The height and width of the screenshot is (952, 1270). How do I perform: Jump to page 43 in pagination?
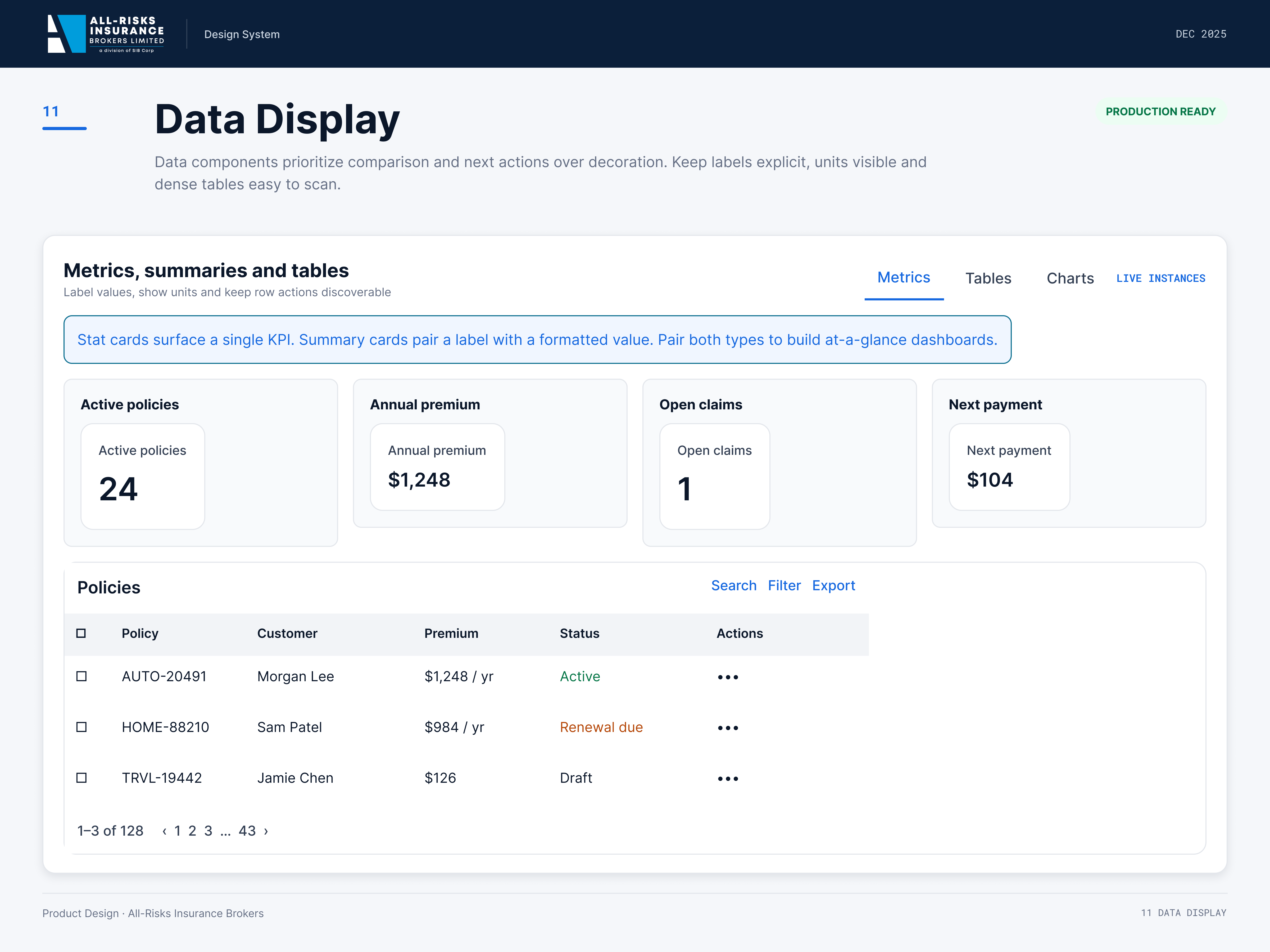(x=247, y=831)
